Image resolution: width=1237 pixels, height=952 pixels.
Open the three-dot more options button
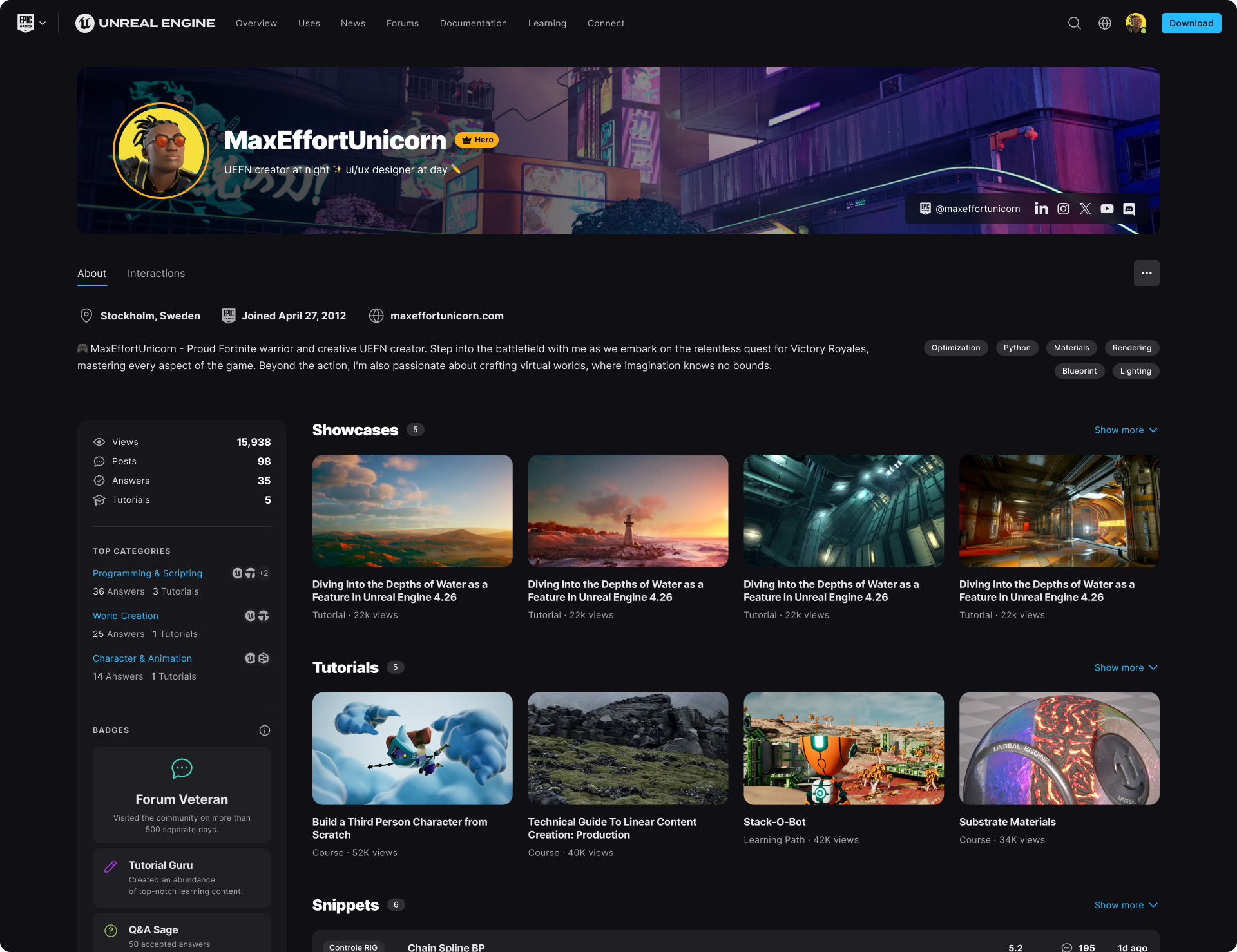[x=1146, y=273]
